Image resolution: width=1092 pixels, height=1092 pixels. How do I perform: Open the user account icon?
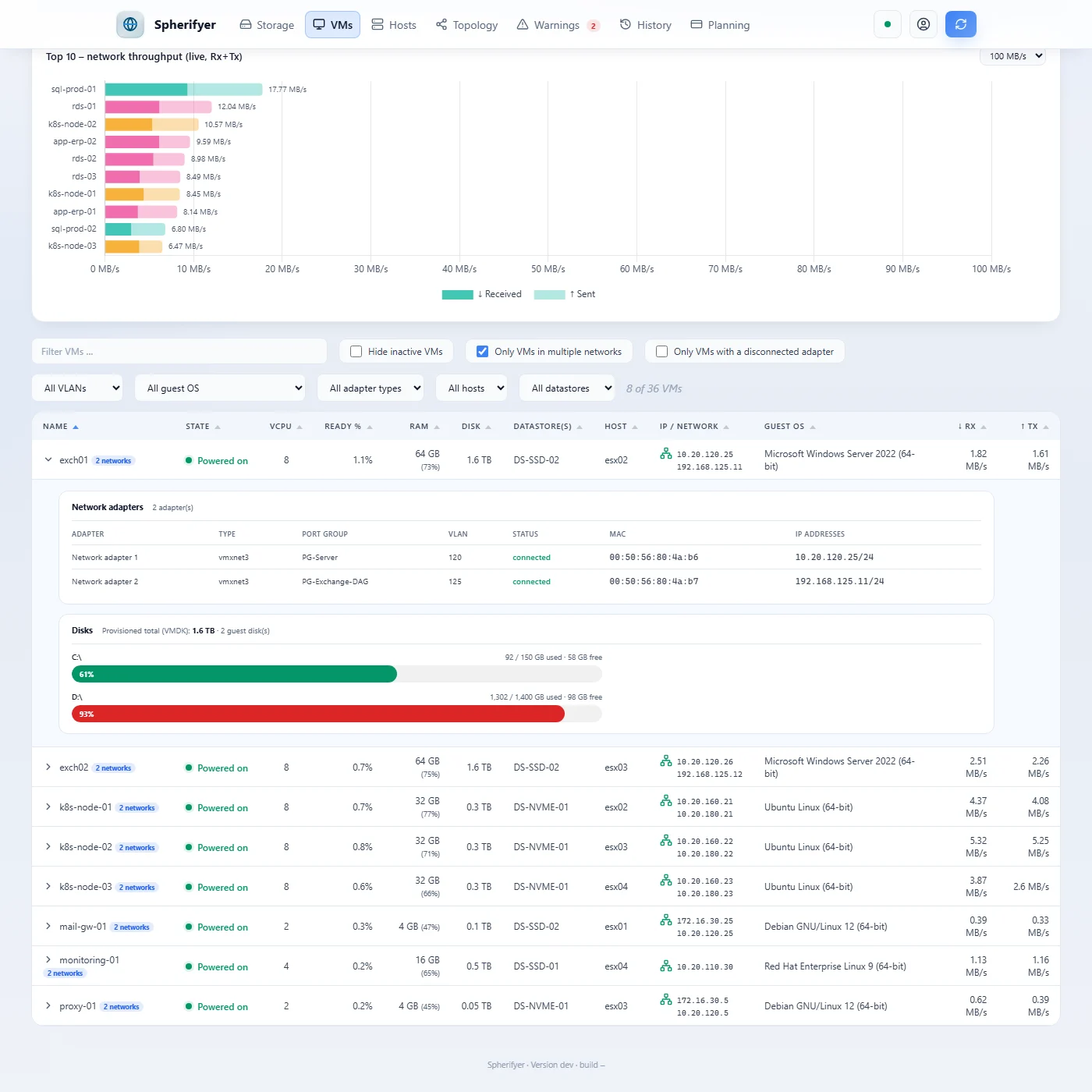click(924, 24)
